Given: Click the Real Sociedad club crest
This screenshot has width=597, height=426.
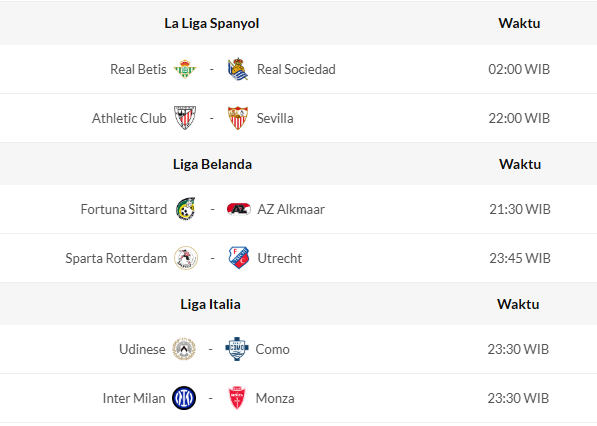Looking at the screenshot, I should 238,69.
